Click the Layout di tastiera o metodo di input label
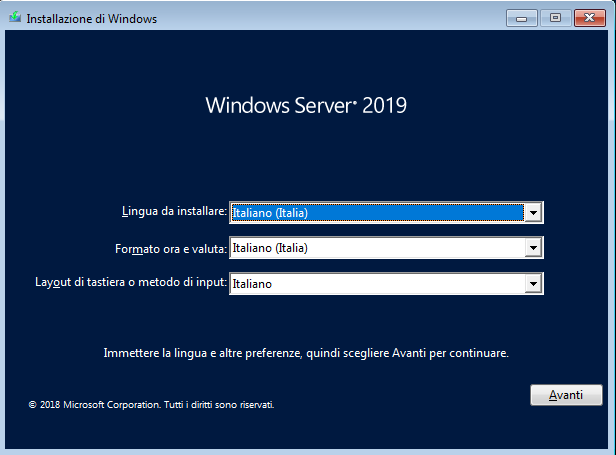616x455 pixels. (131, 283)
